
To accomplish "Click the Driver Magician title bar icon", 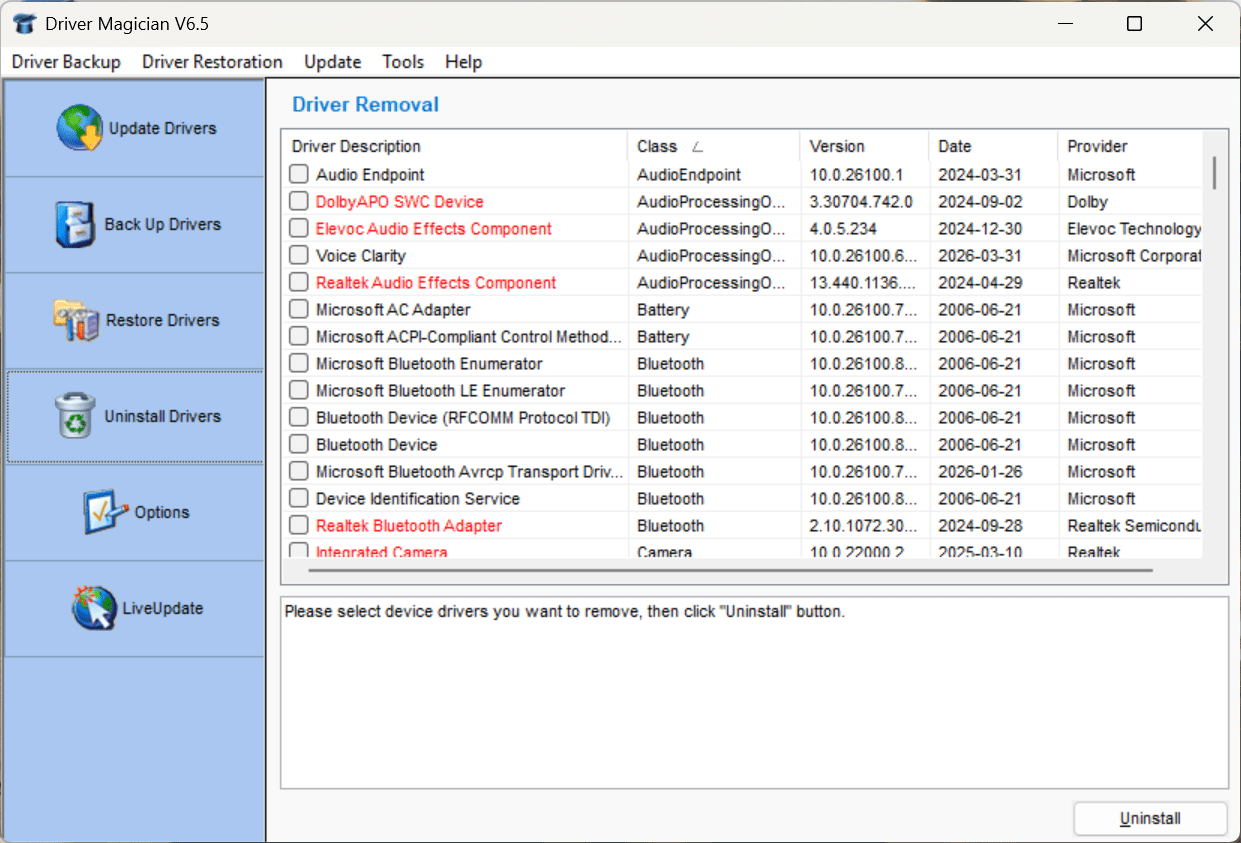I will pos(24,24).
